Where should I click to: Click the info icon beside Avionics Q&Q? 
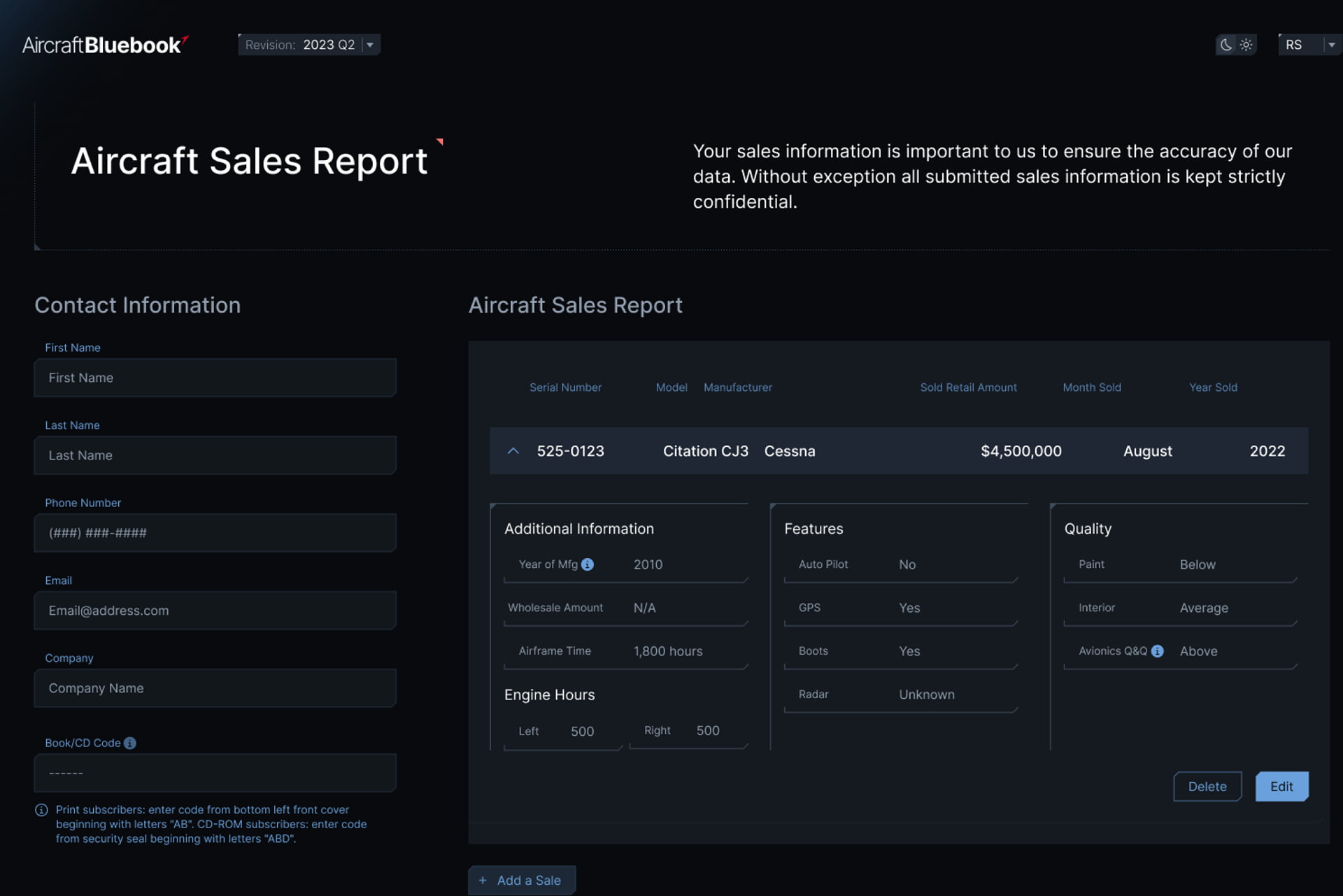point(1158,651)
